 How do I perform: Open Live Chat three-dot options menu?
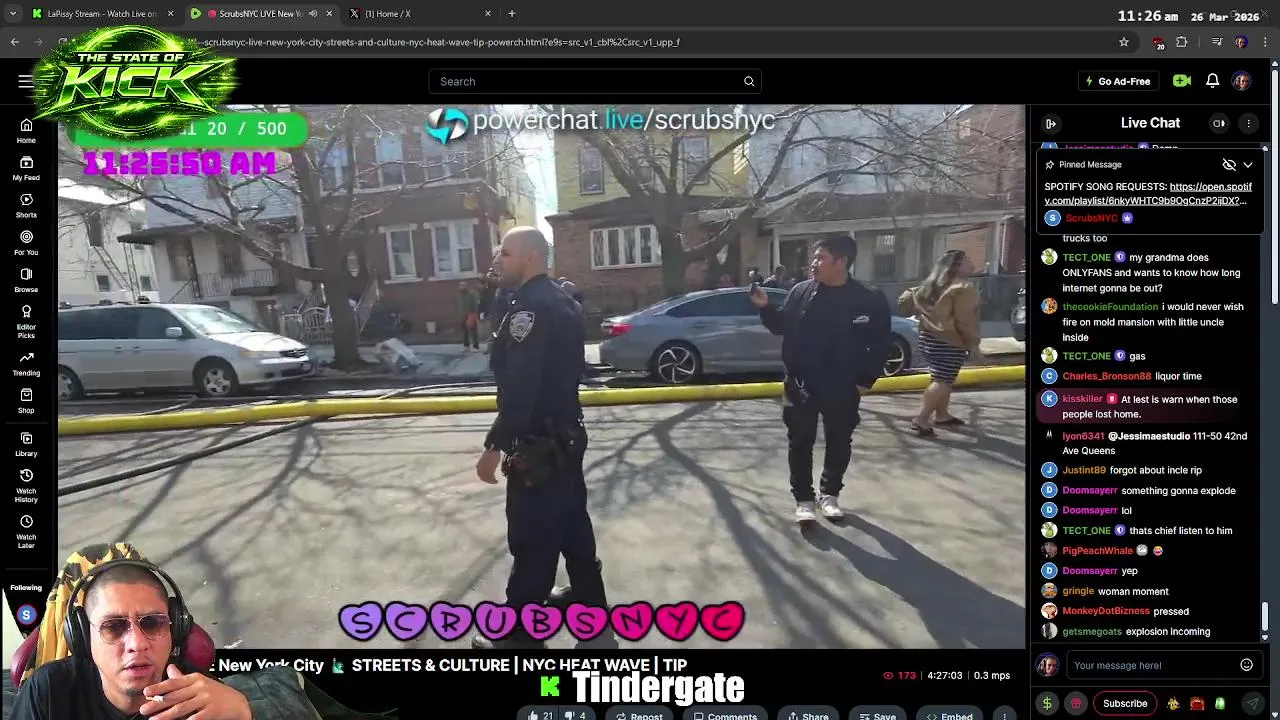1248,123
